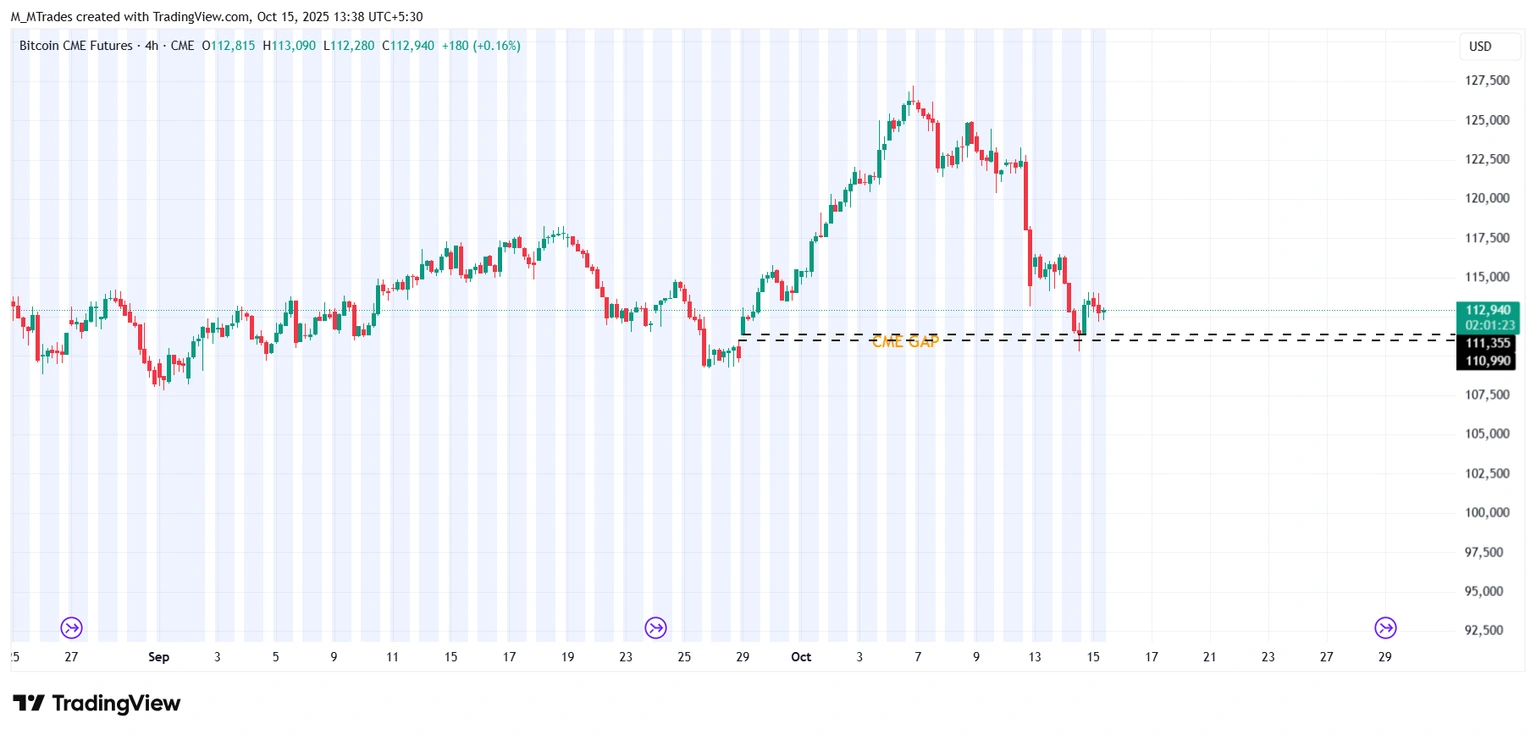
Task: Click the purple event icon near Oct 29
Action: click(1385, 627)
